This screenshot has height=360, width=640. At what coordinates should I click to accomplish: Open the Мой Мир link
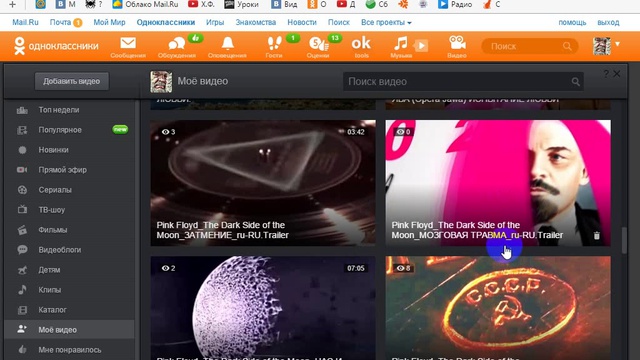109,22
